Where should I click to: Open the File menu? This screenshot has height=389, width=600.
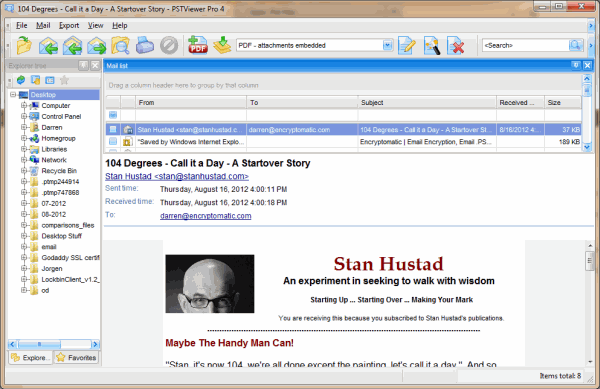(21, 26)
